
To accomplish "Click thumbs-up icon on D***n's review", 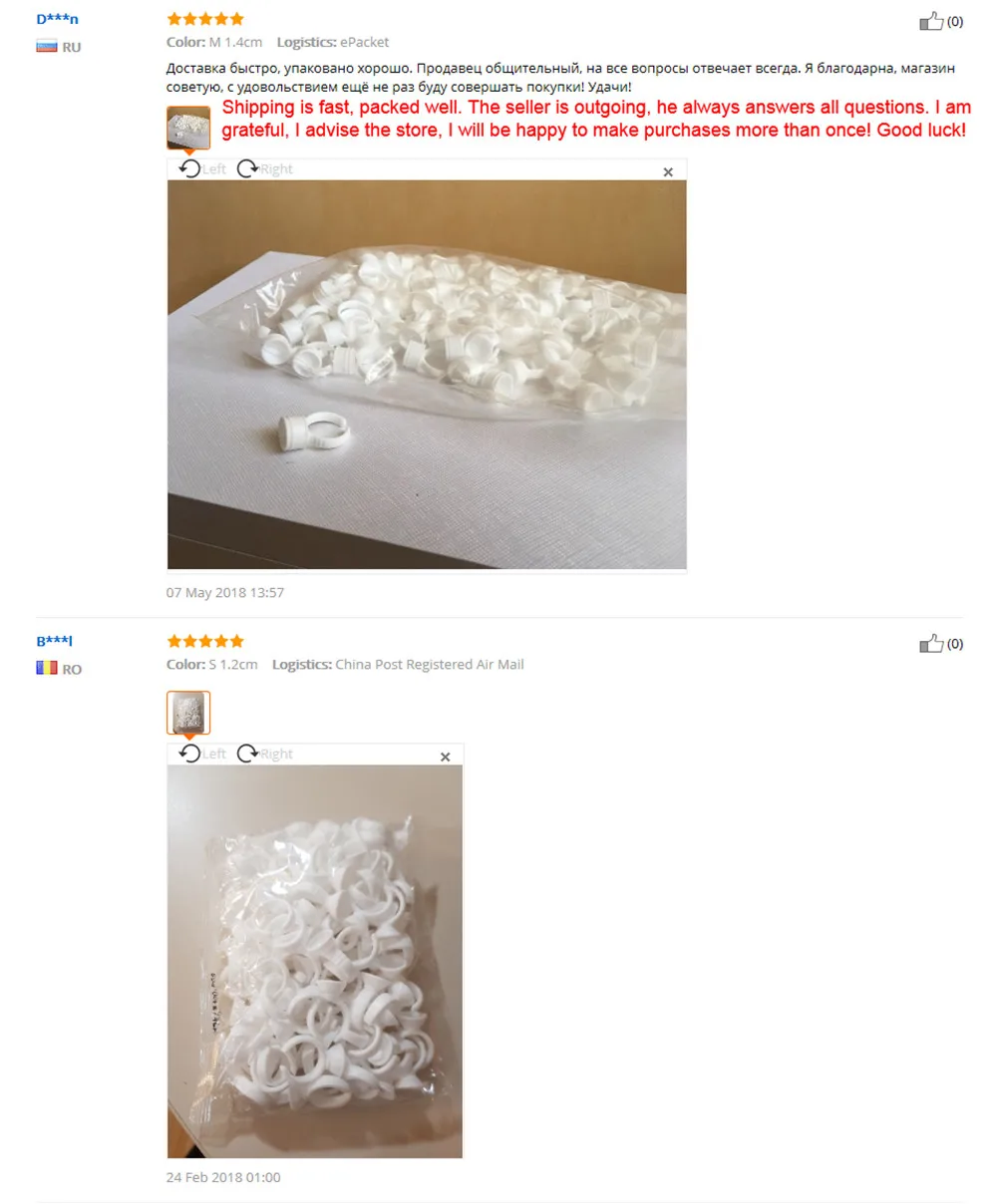I will tap(931, 21).
